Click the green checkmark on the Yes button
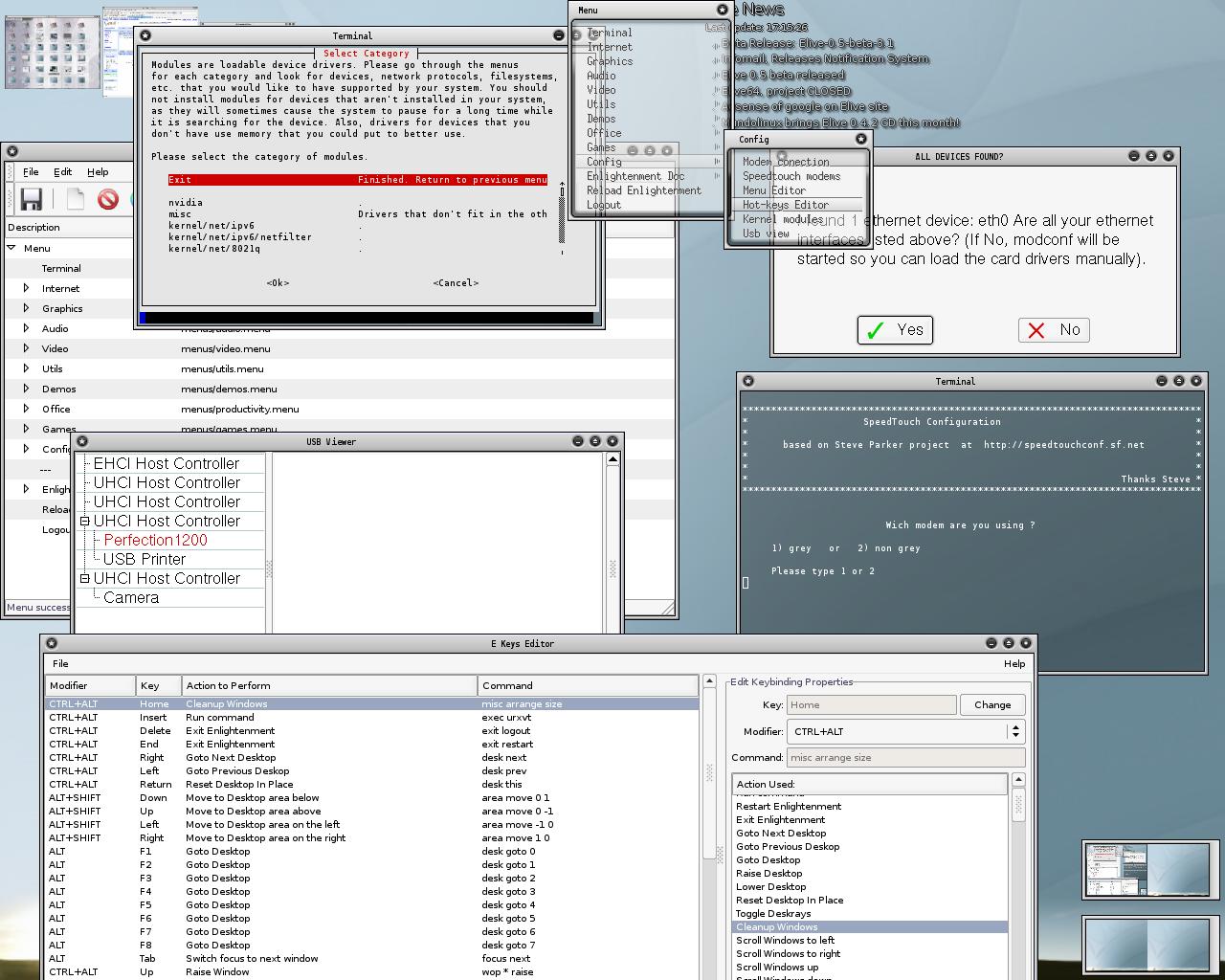This screenshot has width=1225, height=980. pyautogui.click(x=875, y=330)
